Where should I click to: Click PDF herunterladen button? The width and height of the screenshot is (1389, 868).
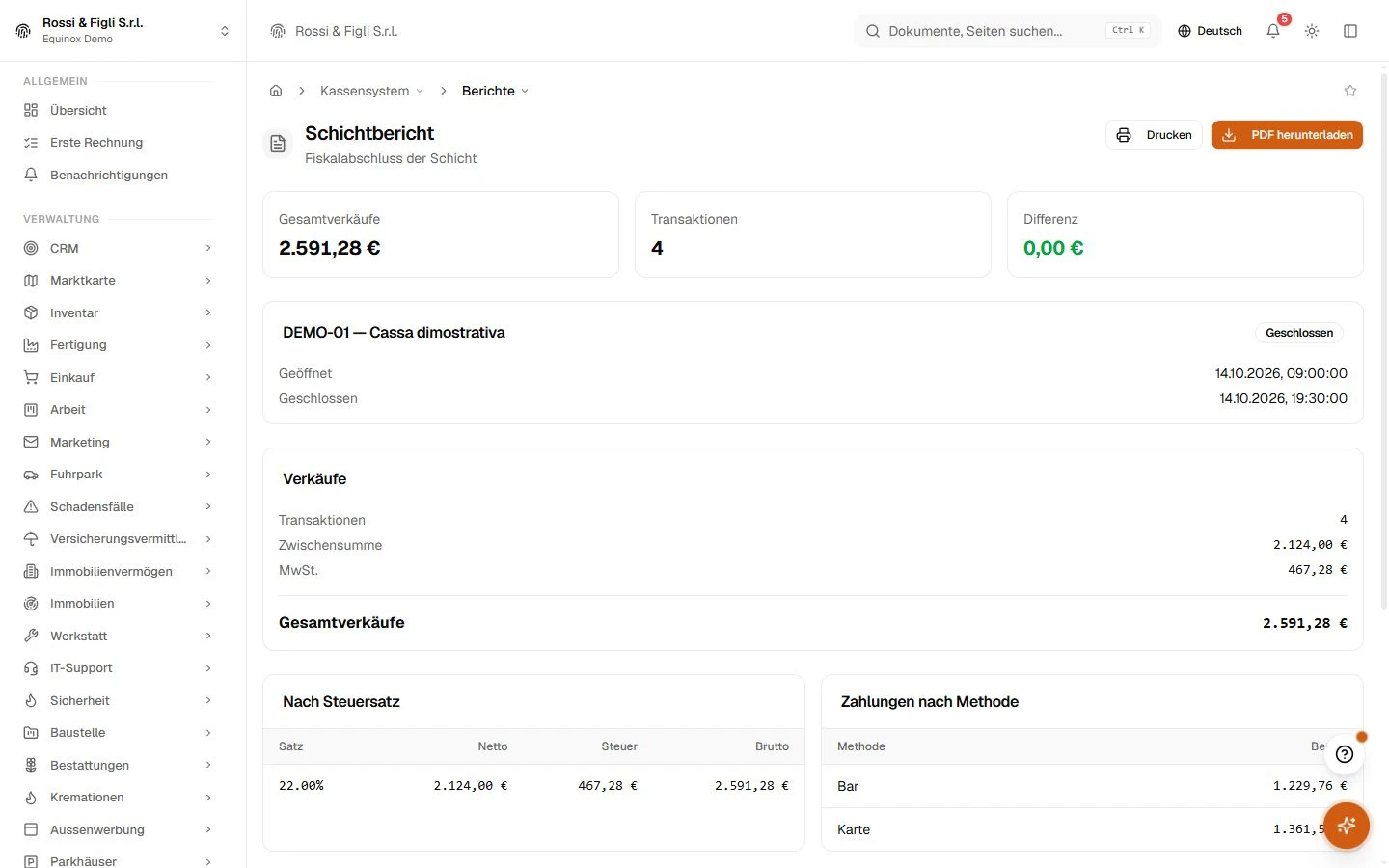pos(1287,135)
